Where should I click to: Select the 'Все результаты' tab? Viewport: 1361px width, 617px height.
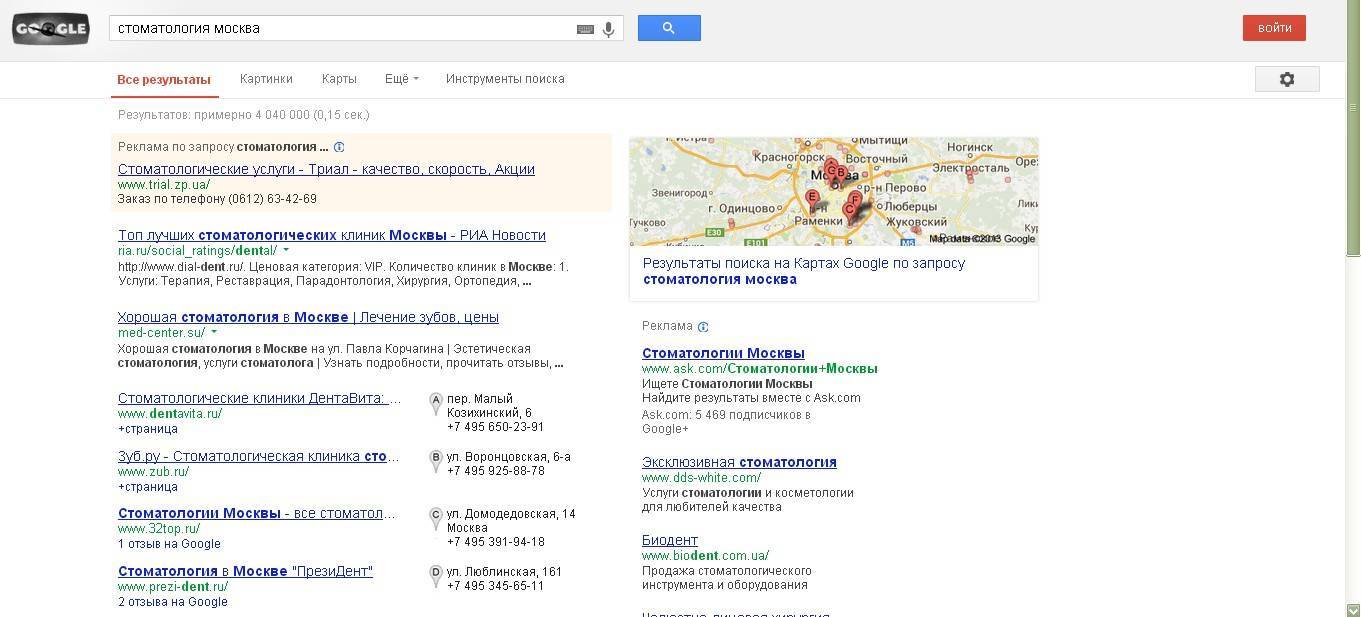click(164, 80)
